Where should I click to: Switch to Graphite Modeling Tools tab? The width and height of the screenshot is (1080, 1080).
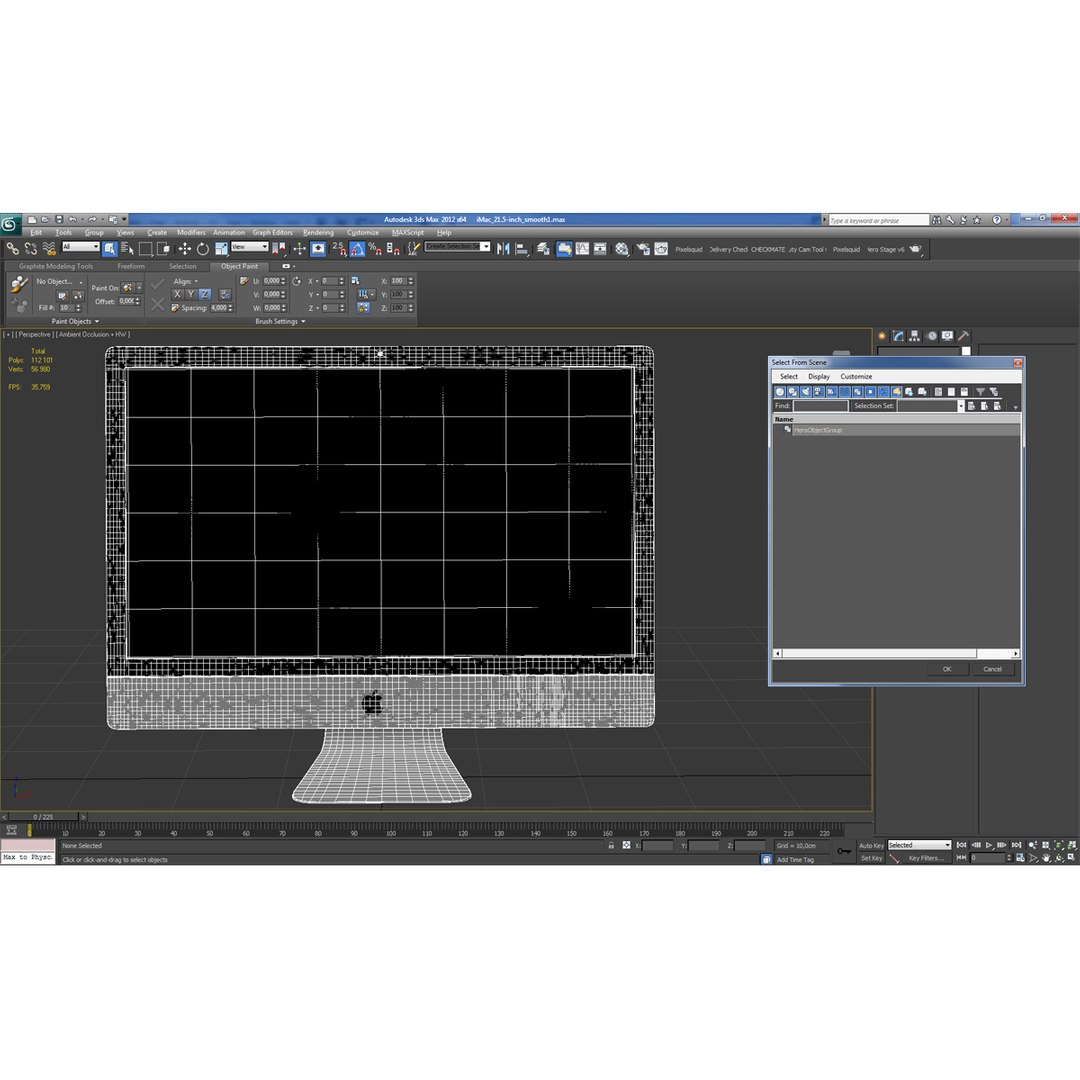point(56,266)
